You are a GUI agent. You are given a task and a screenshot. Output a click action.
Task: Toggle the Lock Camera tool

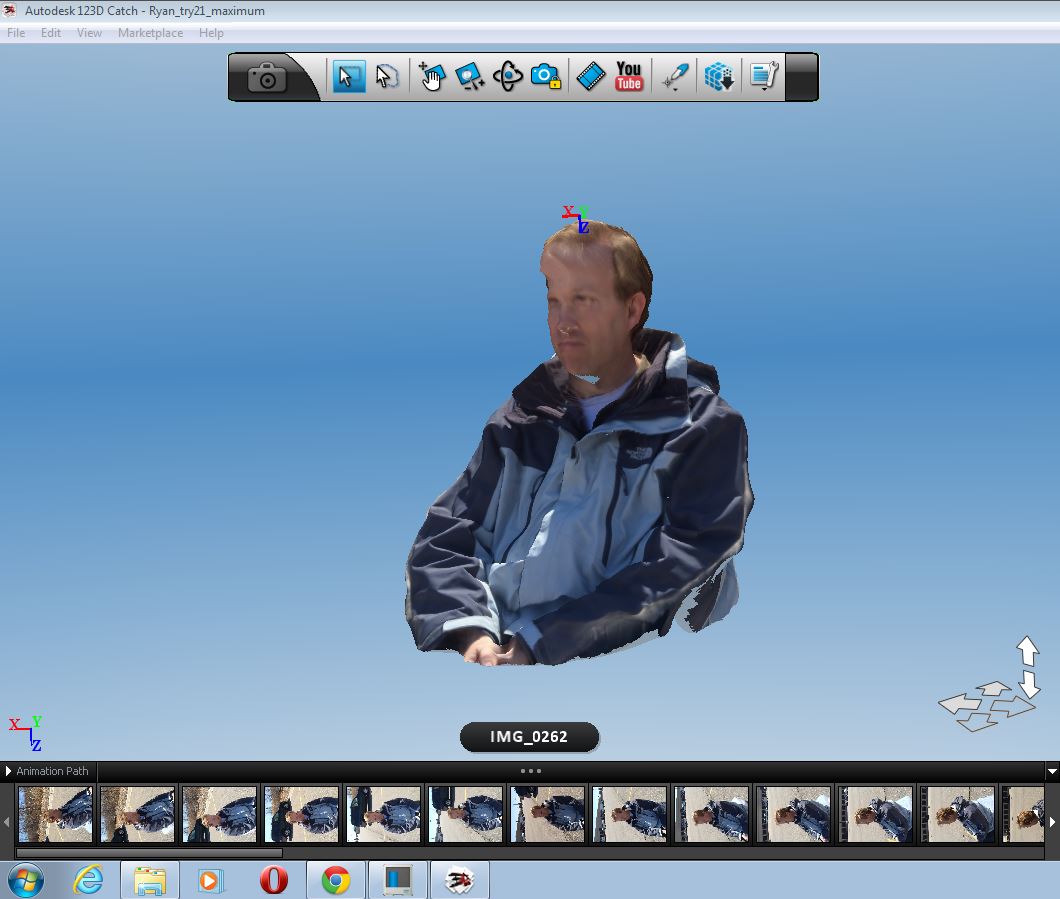(x=546, y=76)
